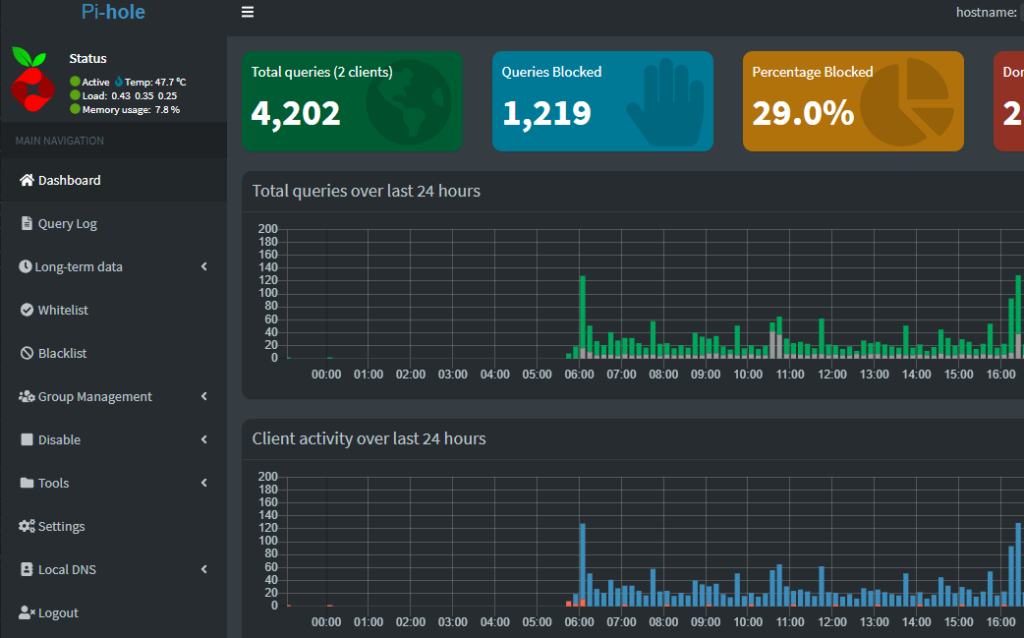Click the Settings gears icon
Viewport: 1024px width, 638px height.
pyautogui.click(x=27, y=526)
